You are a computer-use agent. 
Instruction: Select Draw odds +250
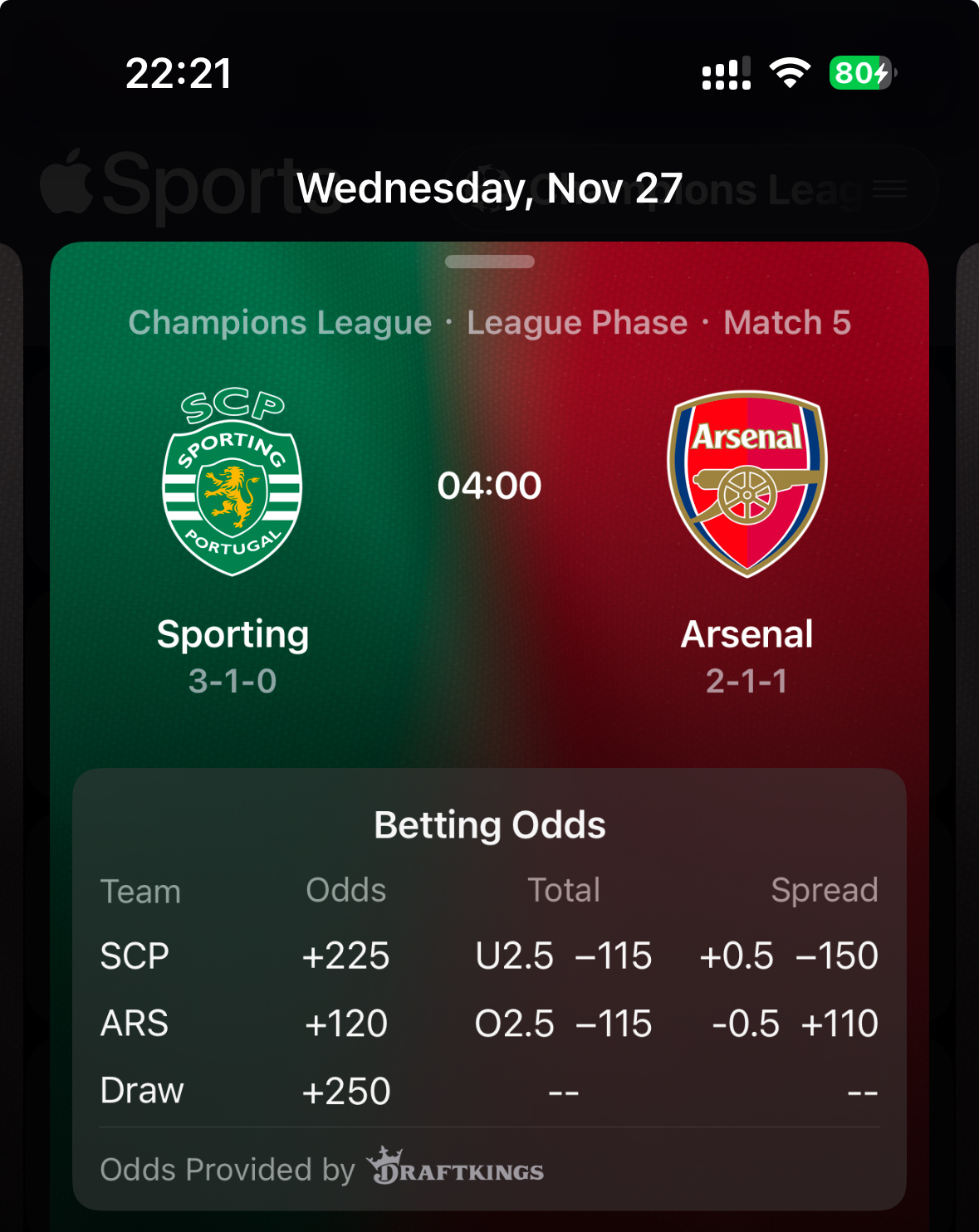(346, 1091)
